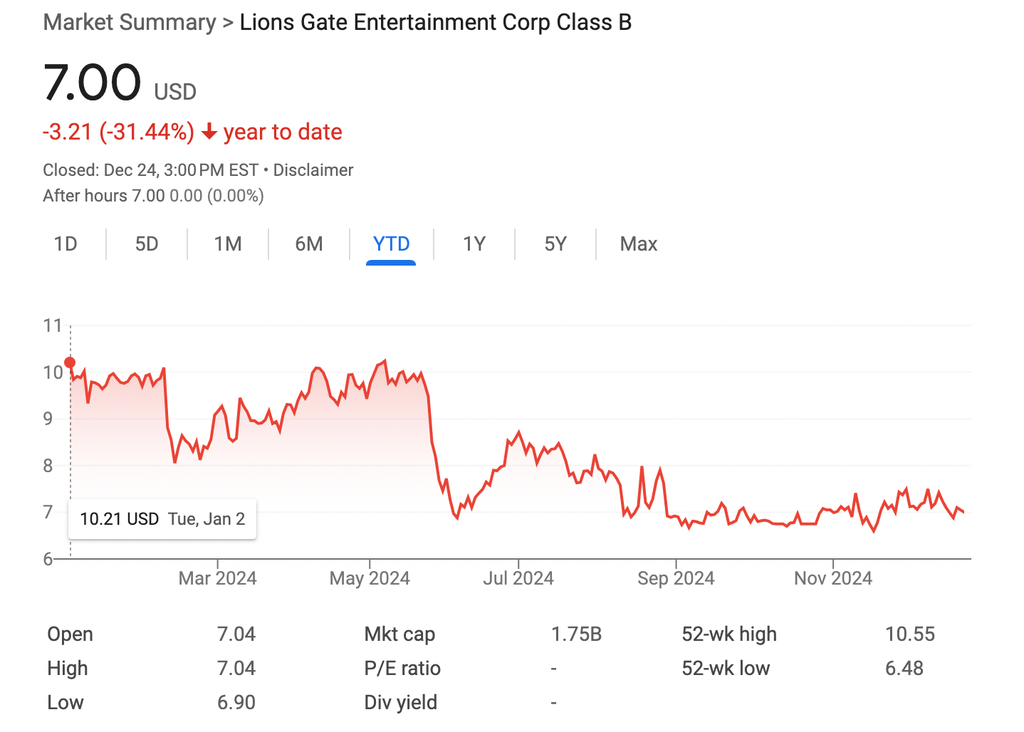Click the red Jan 2 data point marker
Screen dimensions: 1024x732
(70, 362)
